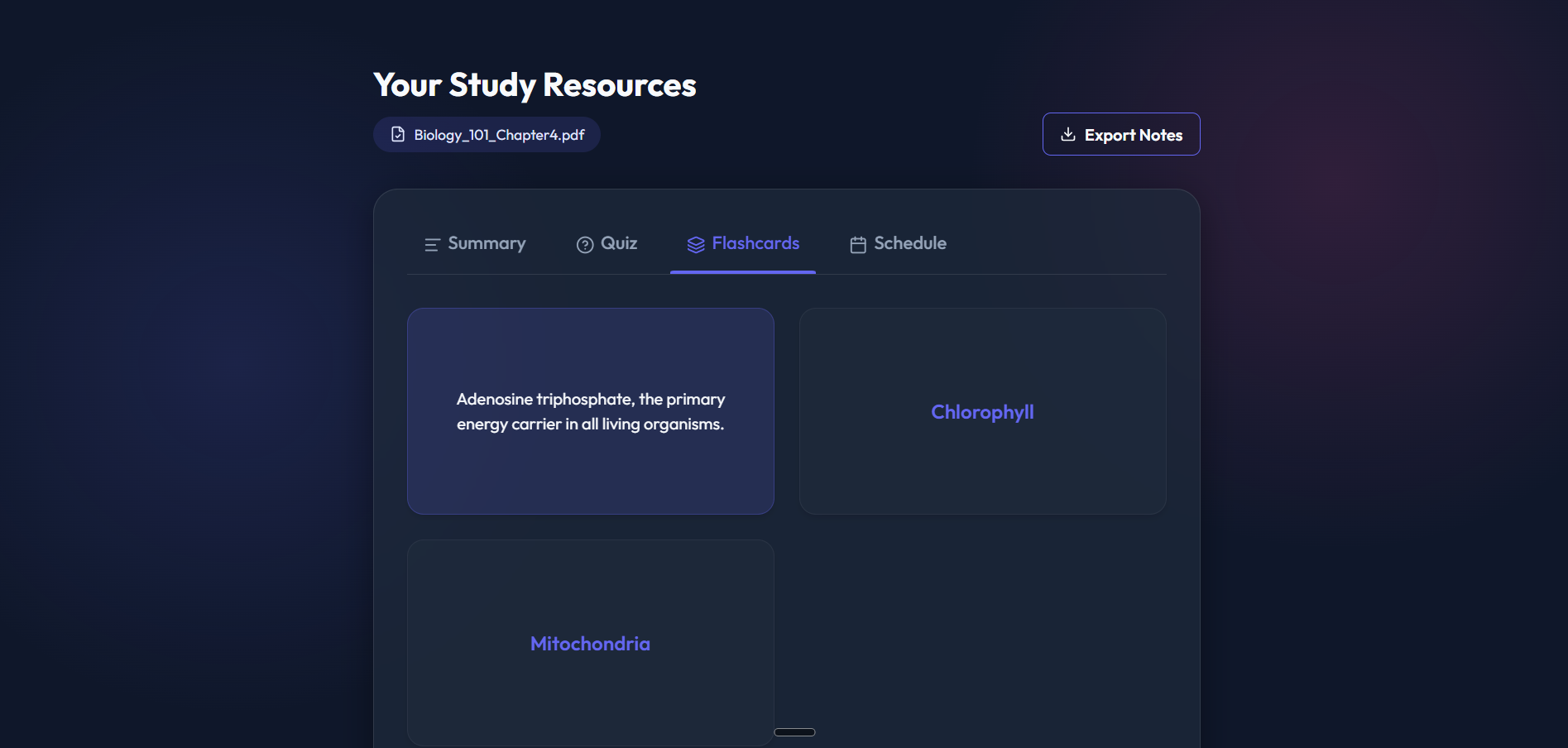Click the Quiz question mark icon
The height and width of the screenshot is (748, 1568).
585,245
